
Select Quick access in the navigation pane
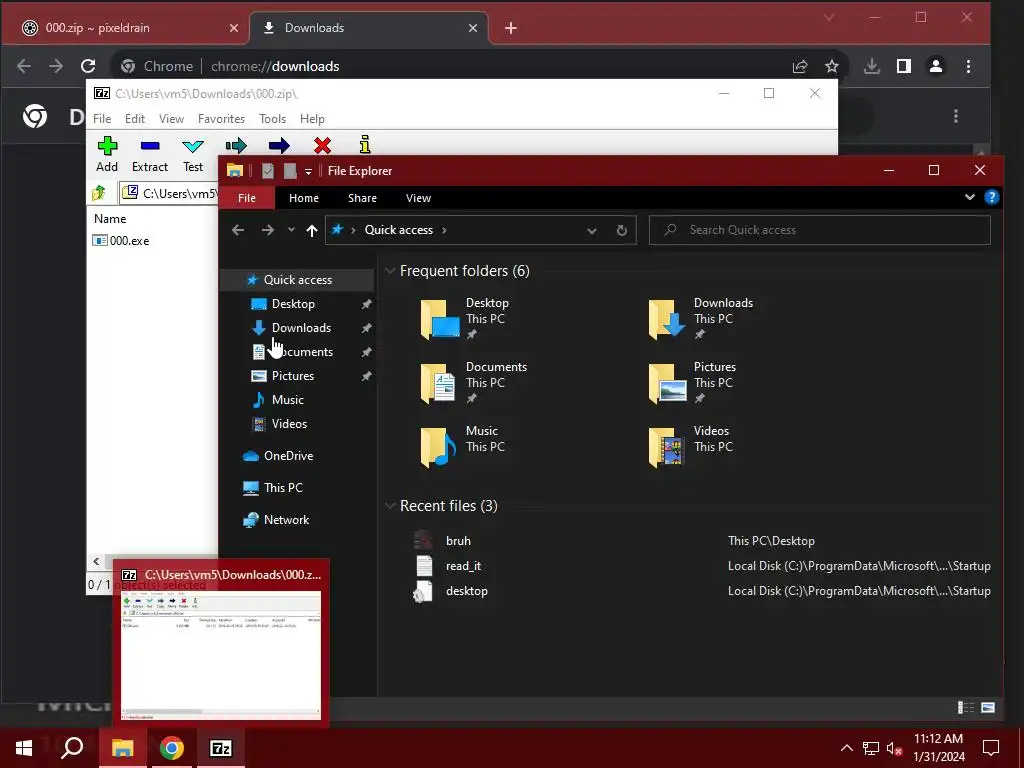point(297,280)
